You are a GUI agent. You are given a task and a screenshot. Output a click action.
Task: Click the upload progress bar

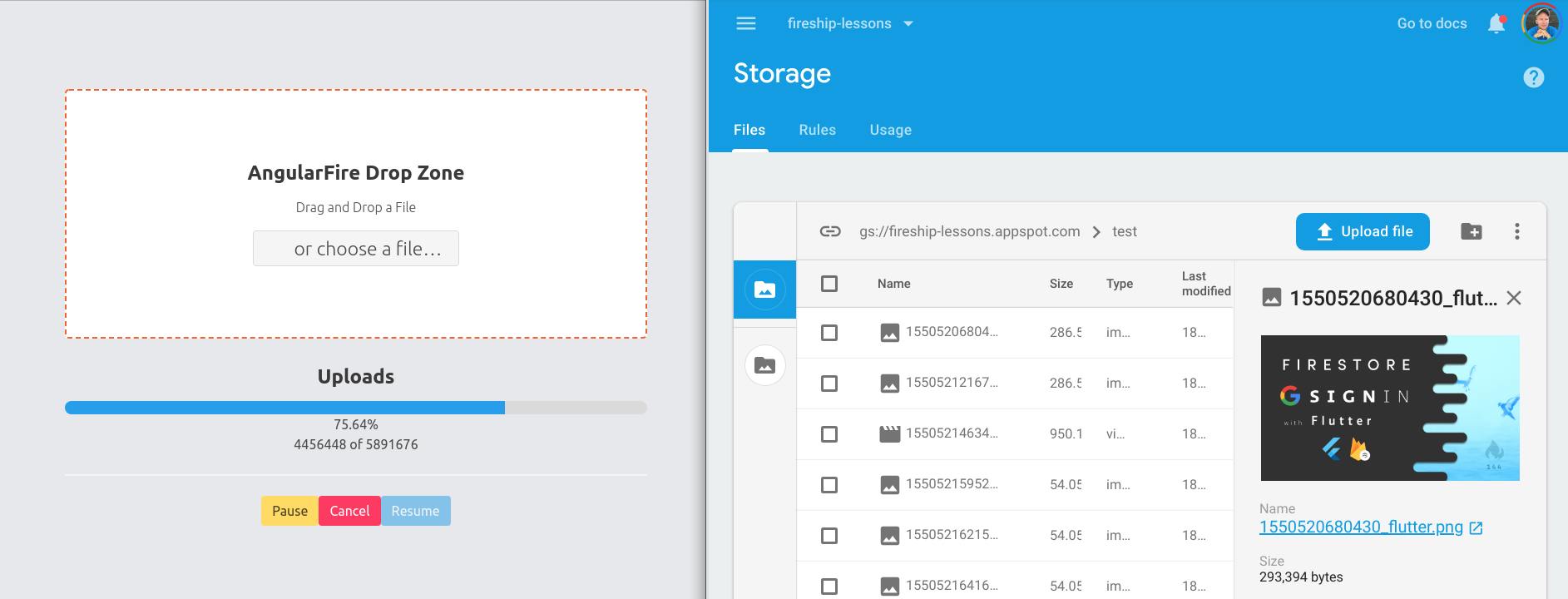[x=355, y=408]
